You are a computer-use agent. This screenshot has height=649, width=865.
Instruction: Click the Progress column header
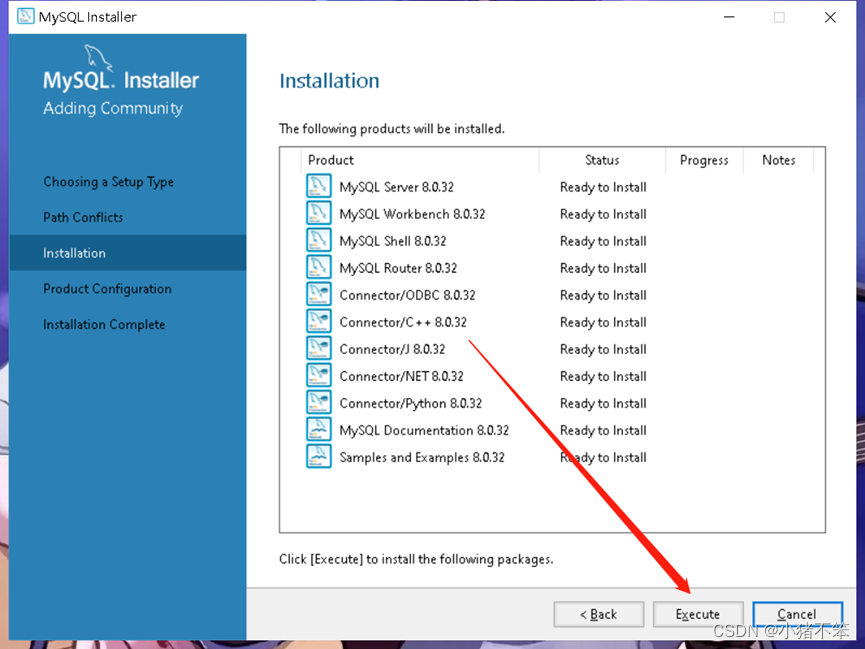point(704,160)
